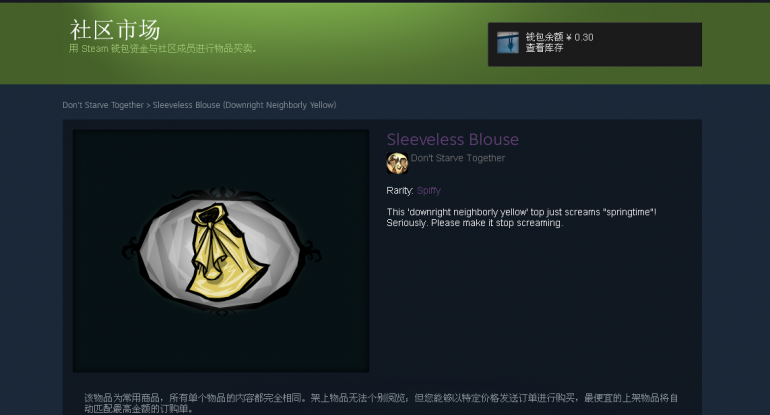Screen dimensions: 770x415
Task: Click the Spiffy rarity value
Action: point(429,191)
